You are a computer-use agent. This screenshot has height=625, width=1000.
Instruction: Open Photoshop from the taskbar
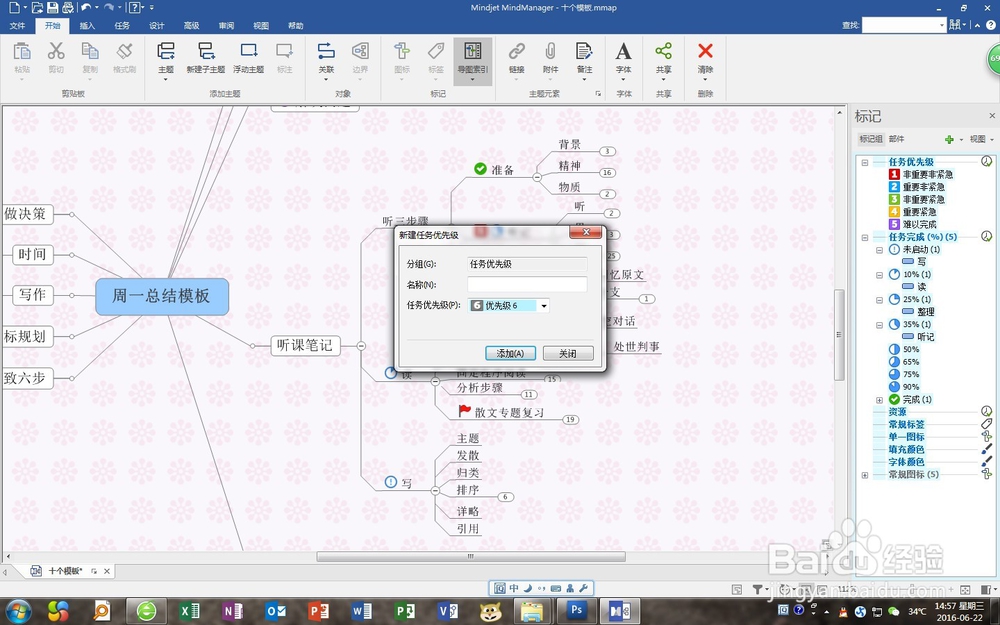click(577, 610)
